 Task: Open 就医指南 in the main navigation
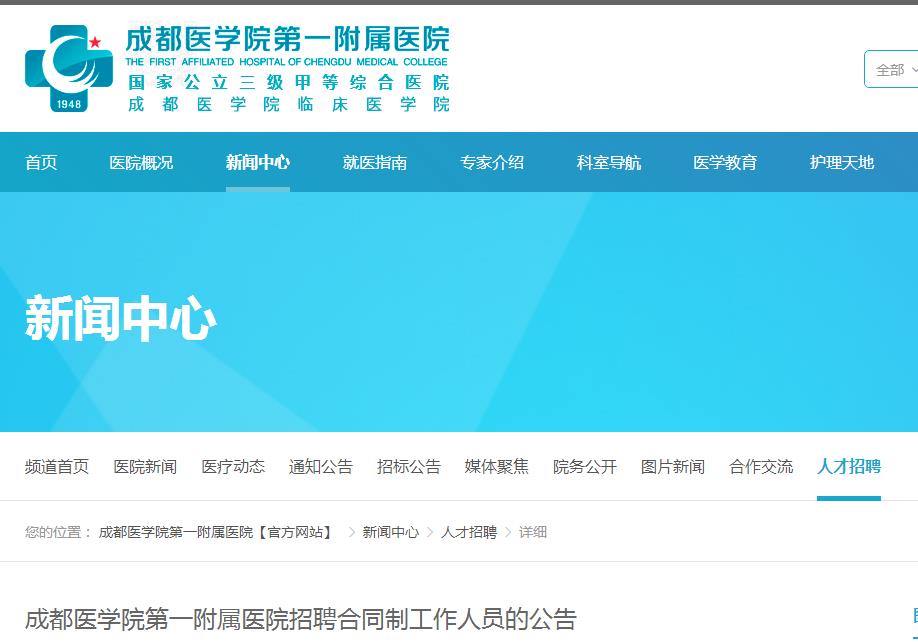pos(375,162)
